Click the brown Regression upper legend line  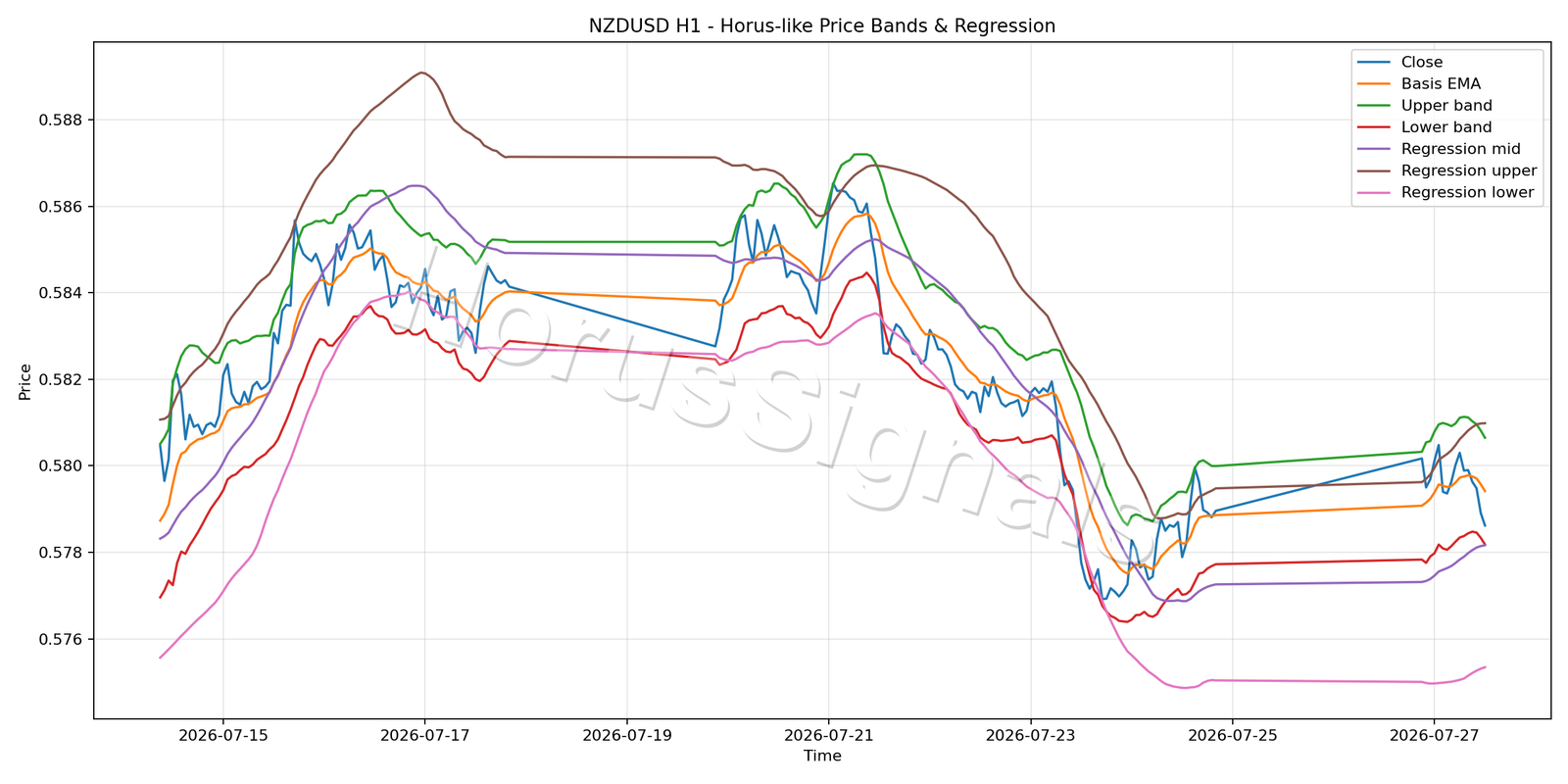coord(1374,171)
